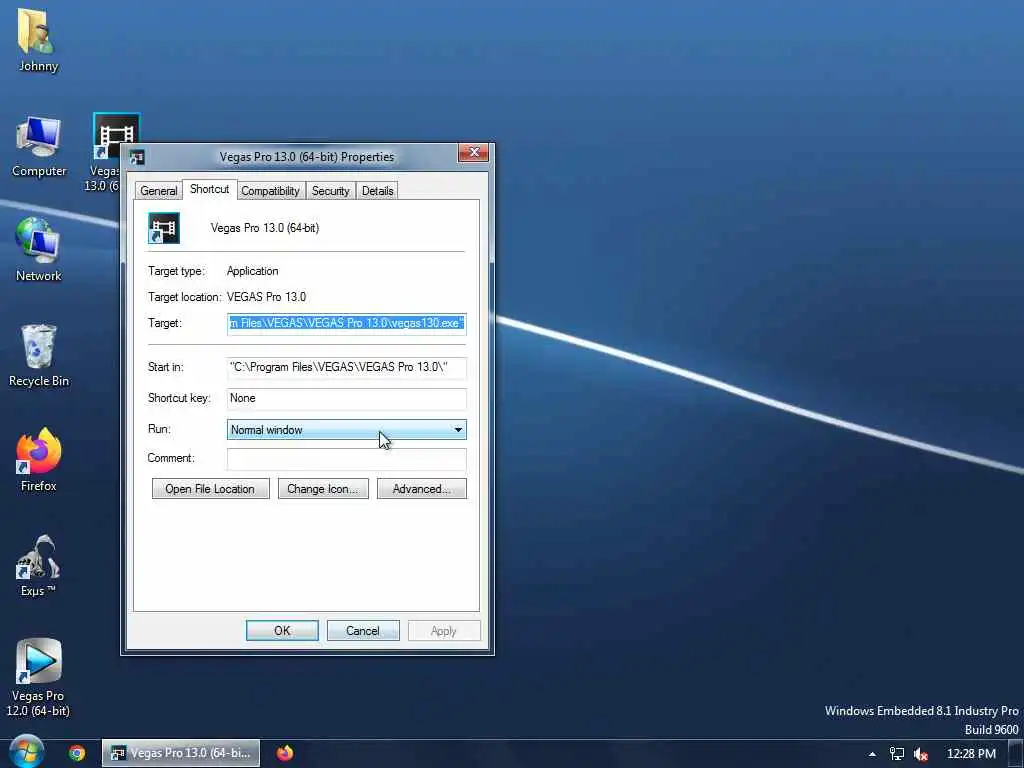Screen dimensions: 1024x768
Task: Cancel the Properties dialog
Action: click(363, 631)
